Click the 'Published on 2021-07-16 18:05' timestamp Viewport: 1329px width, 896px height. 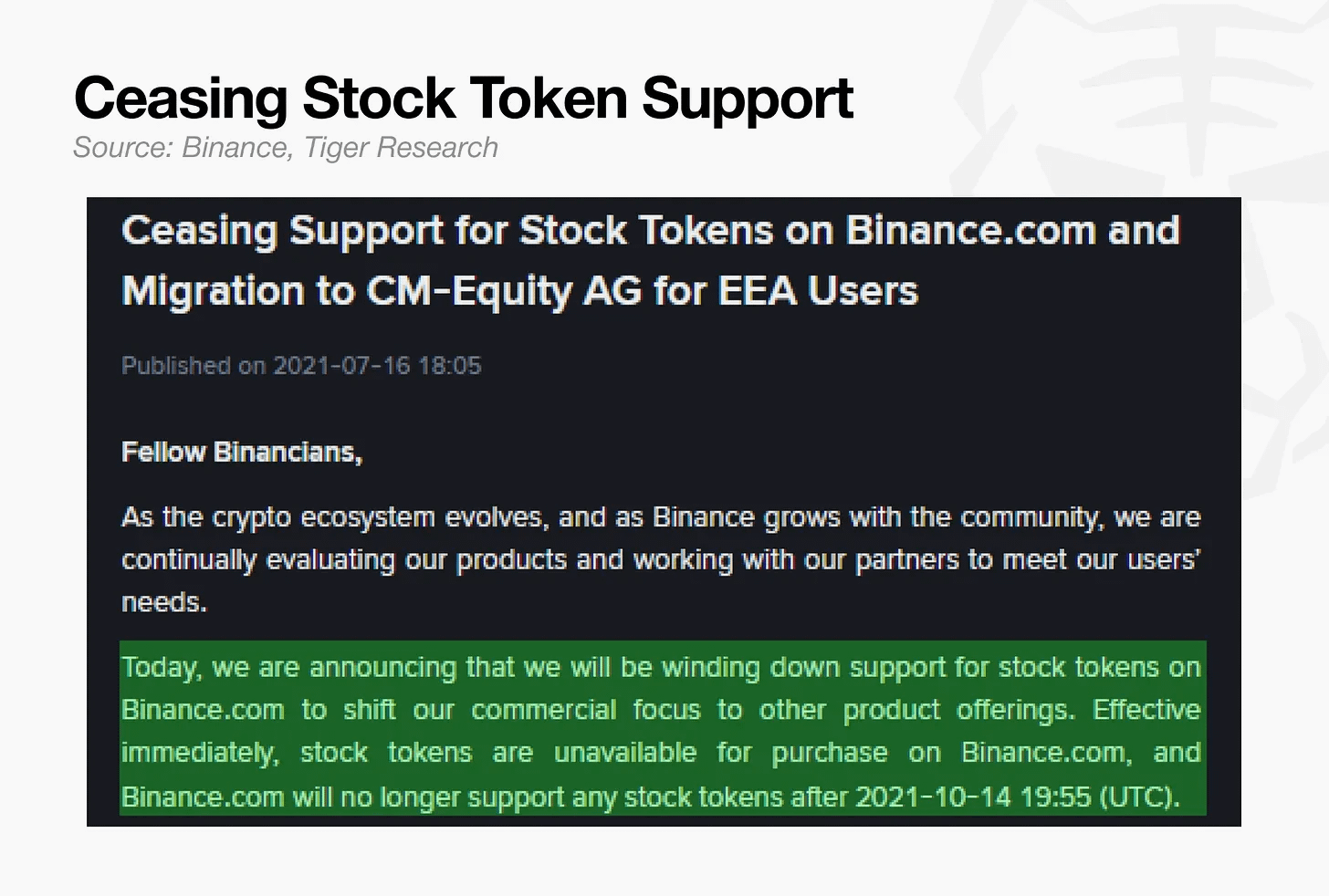click(301, 366)
